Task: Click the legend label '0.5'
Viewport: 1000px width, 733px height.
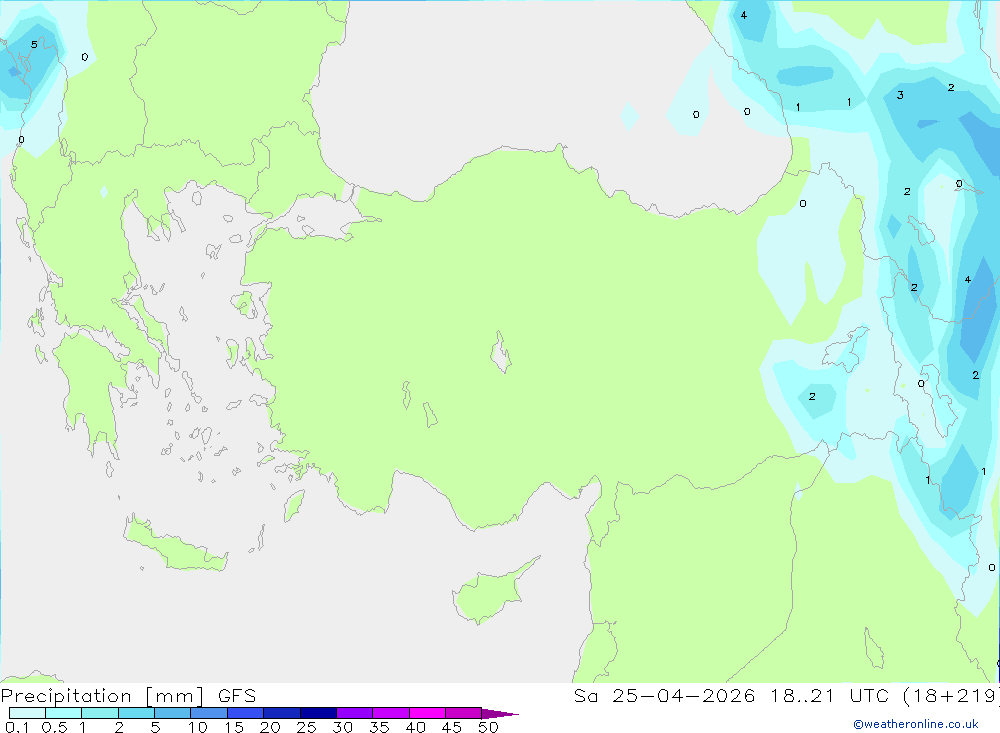Action: coord(54,727)
